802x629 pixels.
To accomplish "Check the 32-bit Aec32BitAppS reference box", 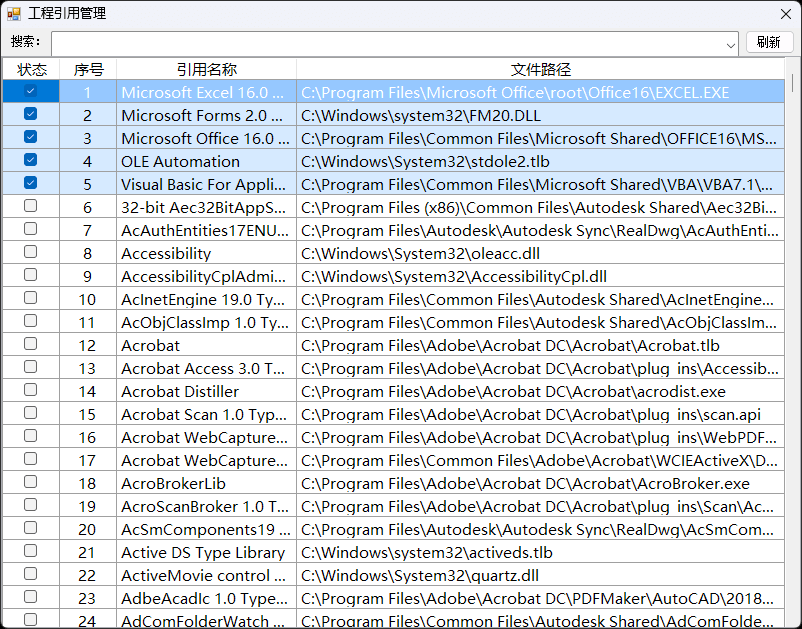I will pyautogui.click(x=31, y=206).
